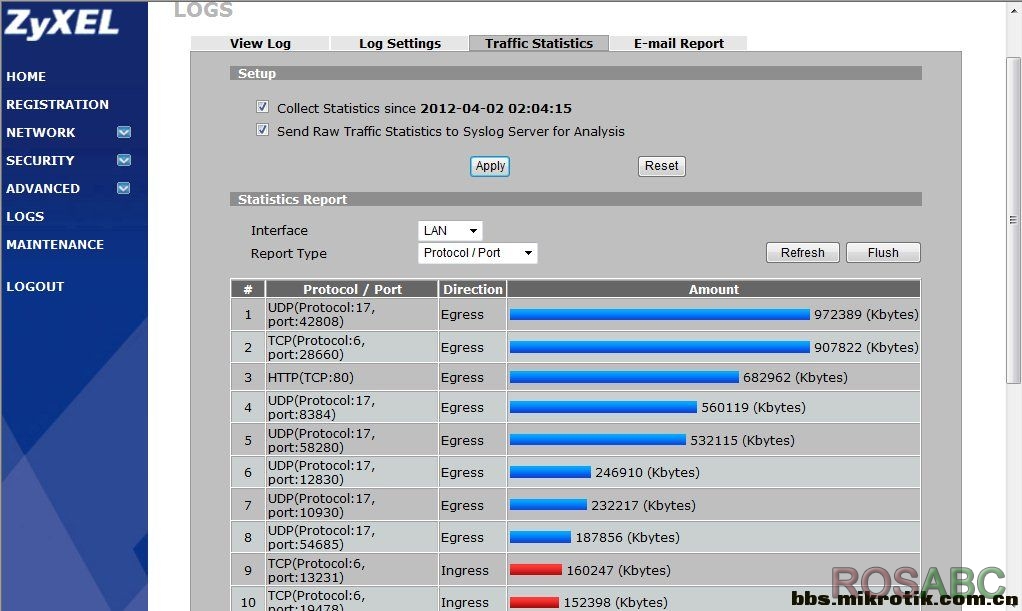Click the 532115 (Kbytes) value

coord(742,440)
